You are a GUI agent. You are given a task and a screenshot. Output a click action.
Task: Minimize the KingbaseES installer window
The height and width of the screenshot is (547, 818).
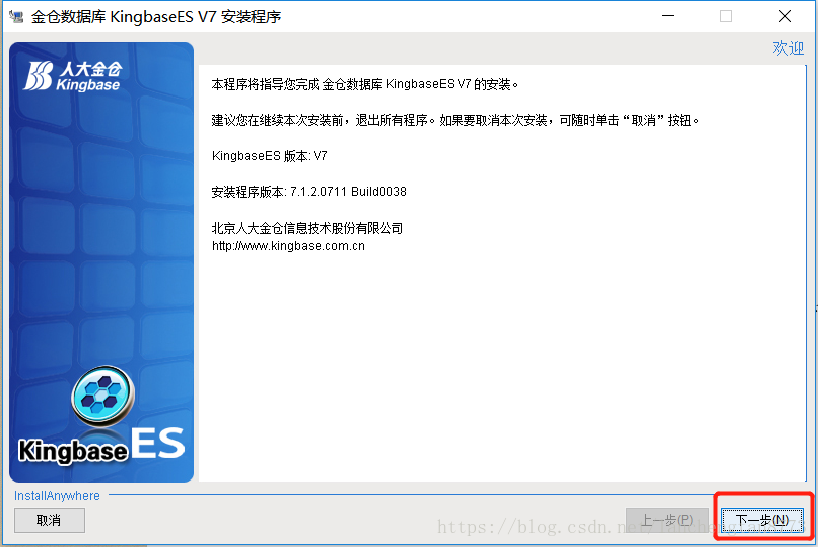[668, 16]
